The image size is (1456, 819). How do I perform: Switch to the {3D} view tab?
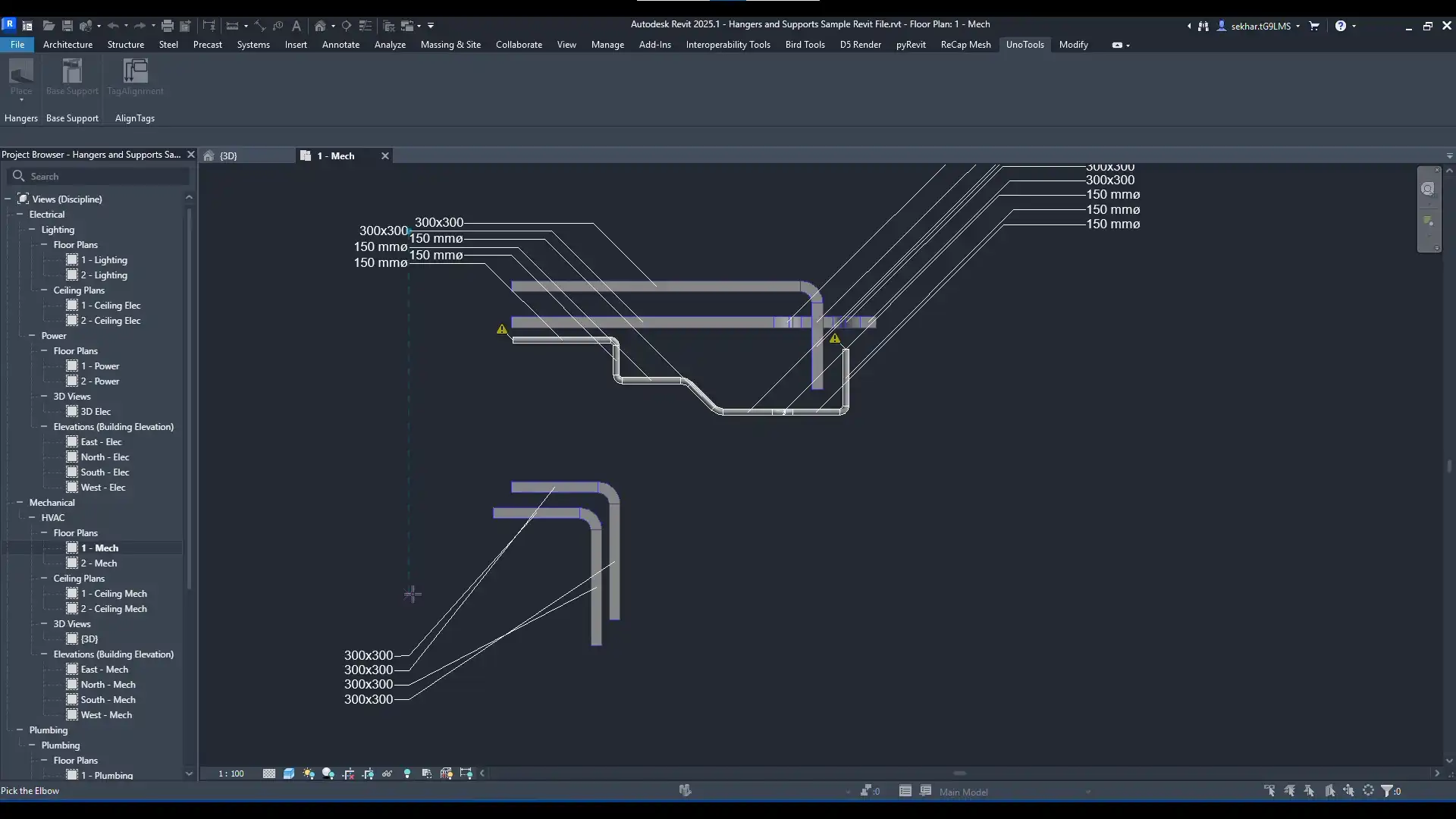click(228, 155)
